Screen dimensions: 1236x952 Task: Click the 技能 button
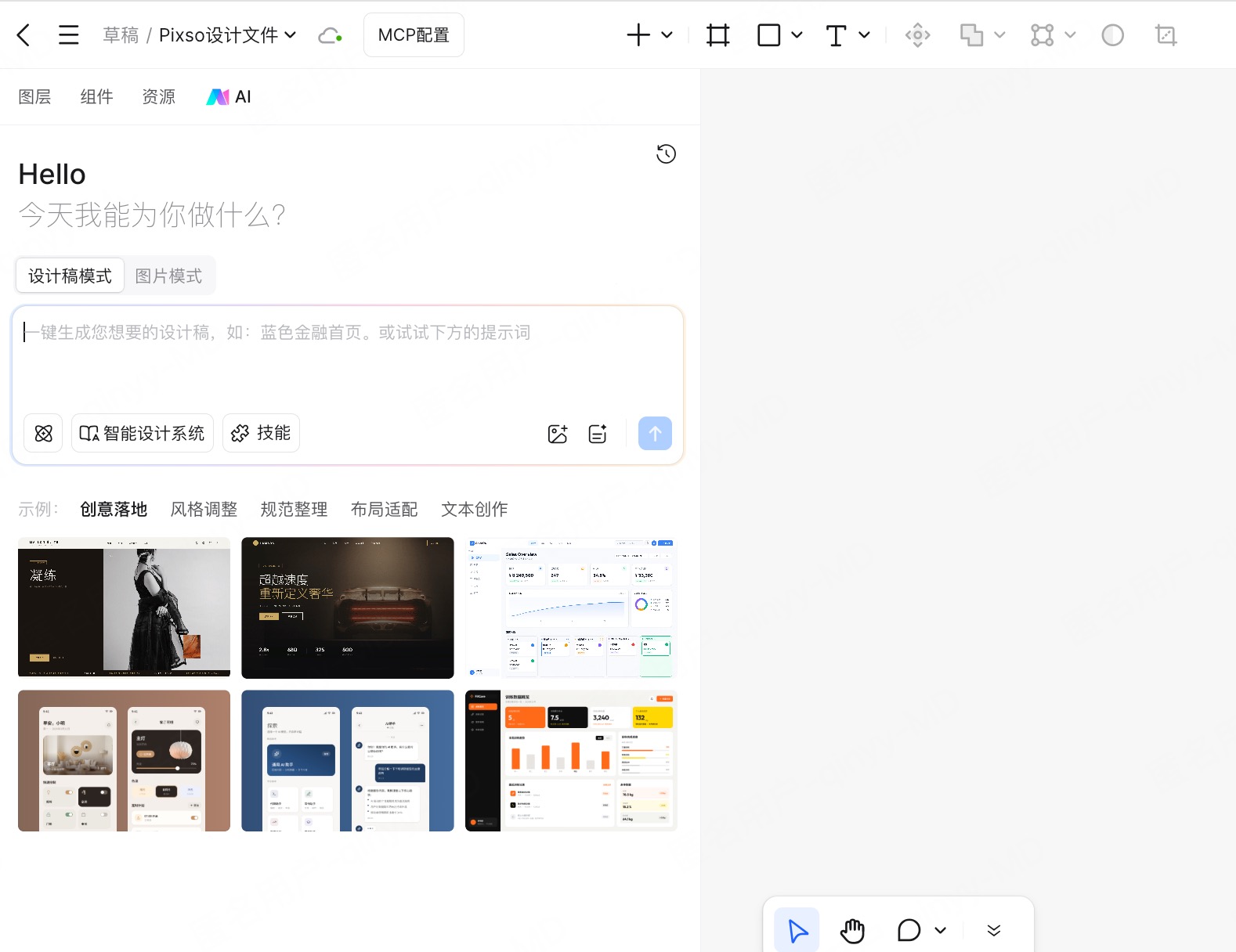(262, 433)
